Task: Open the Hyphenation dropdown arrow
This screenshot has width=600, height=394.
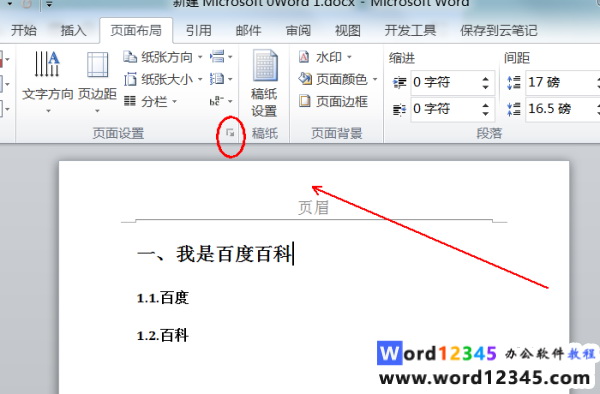Action: [x=230, y=101]
